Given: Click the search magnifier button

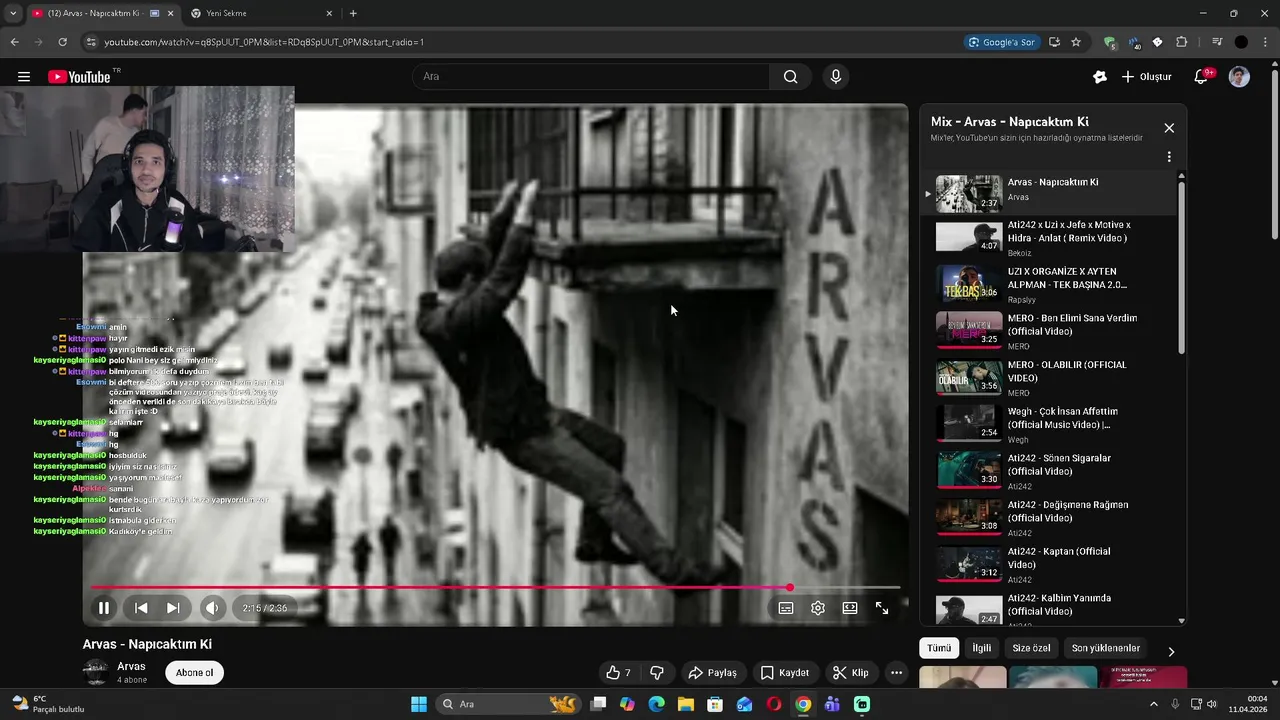Looking at the screenshot, I should [x=790, y=77].
